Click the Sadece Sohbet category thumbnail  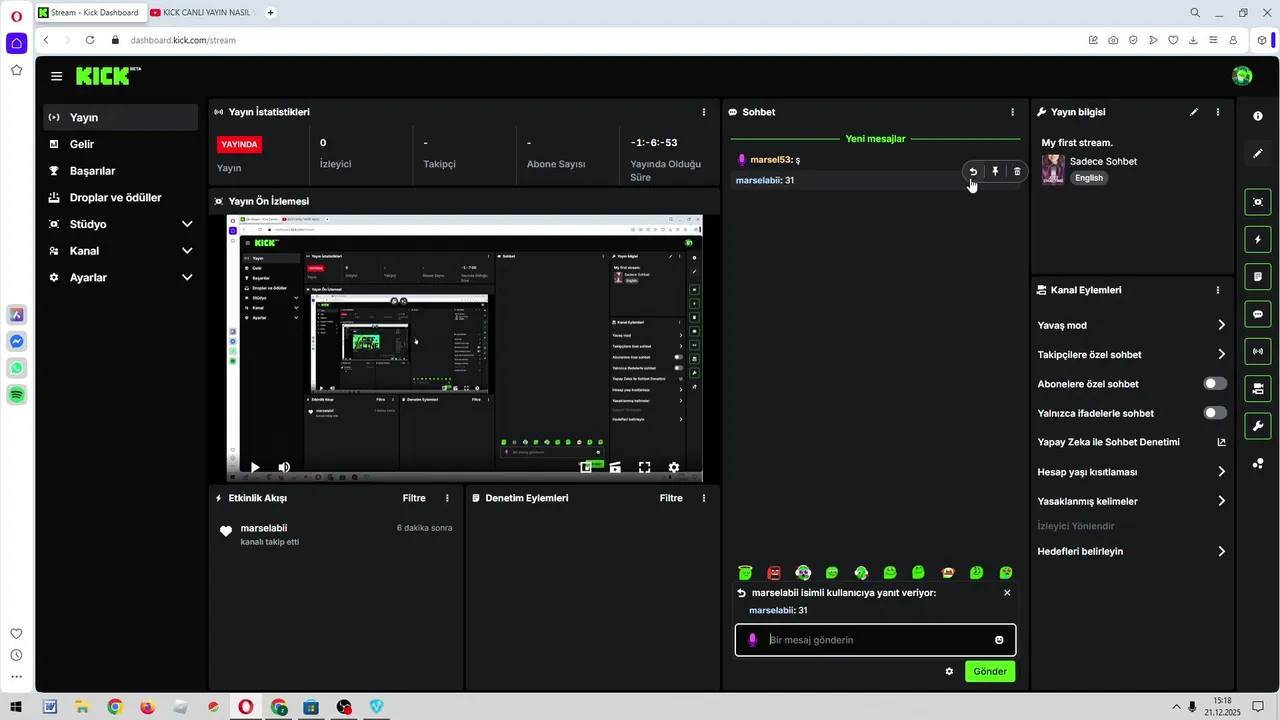[1053, 169]
